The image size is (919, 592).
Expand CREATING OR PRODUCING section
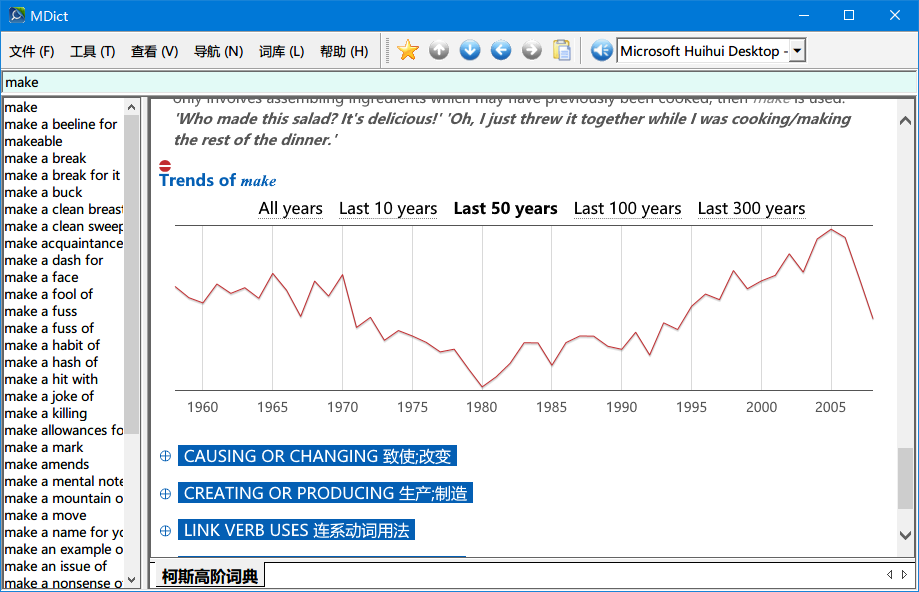[165, 494]
